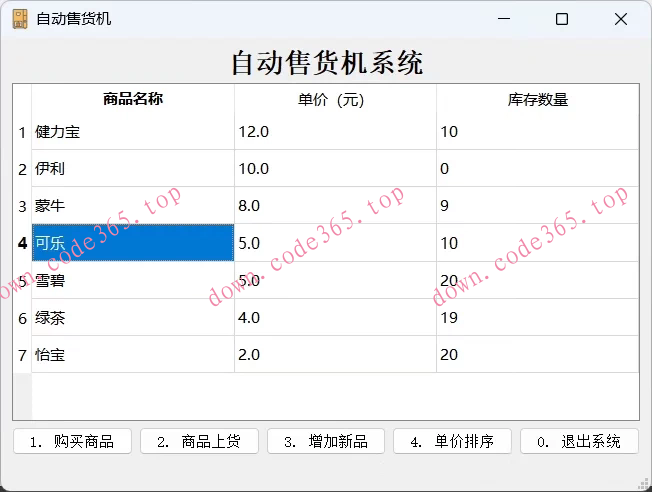
Task: Click the 2. 商品上货 button
Action: (199, 441)
